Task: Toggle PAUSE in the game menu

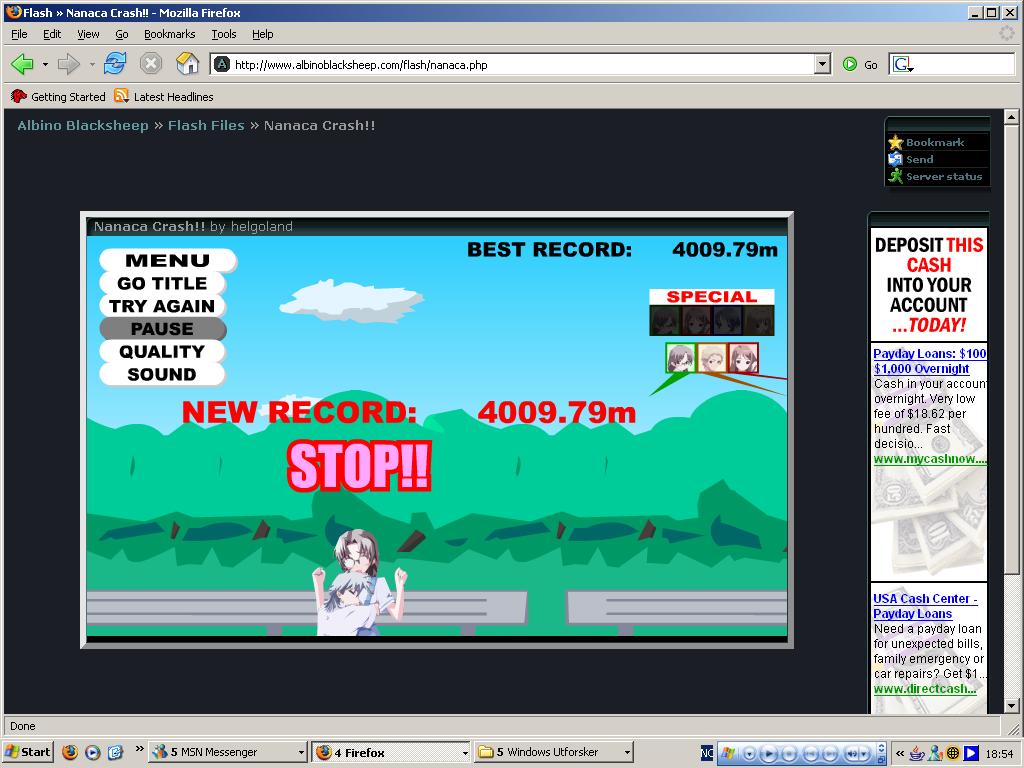Action: click(x=163, y=328)
